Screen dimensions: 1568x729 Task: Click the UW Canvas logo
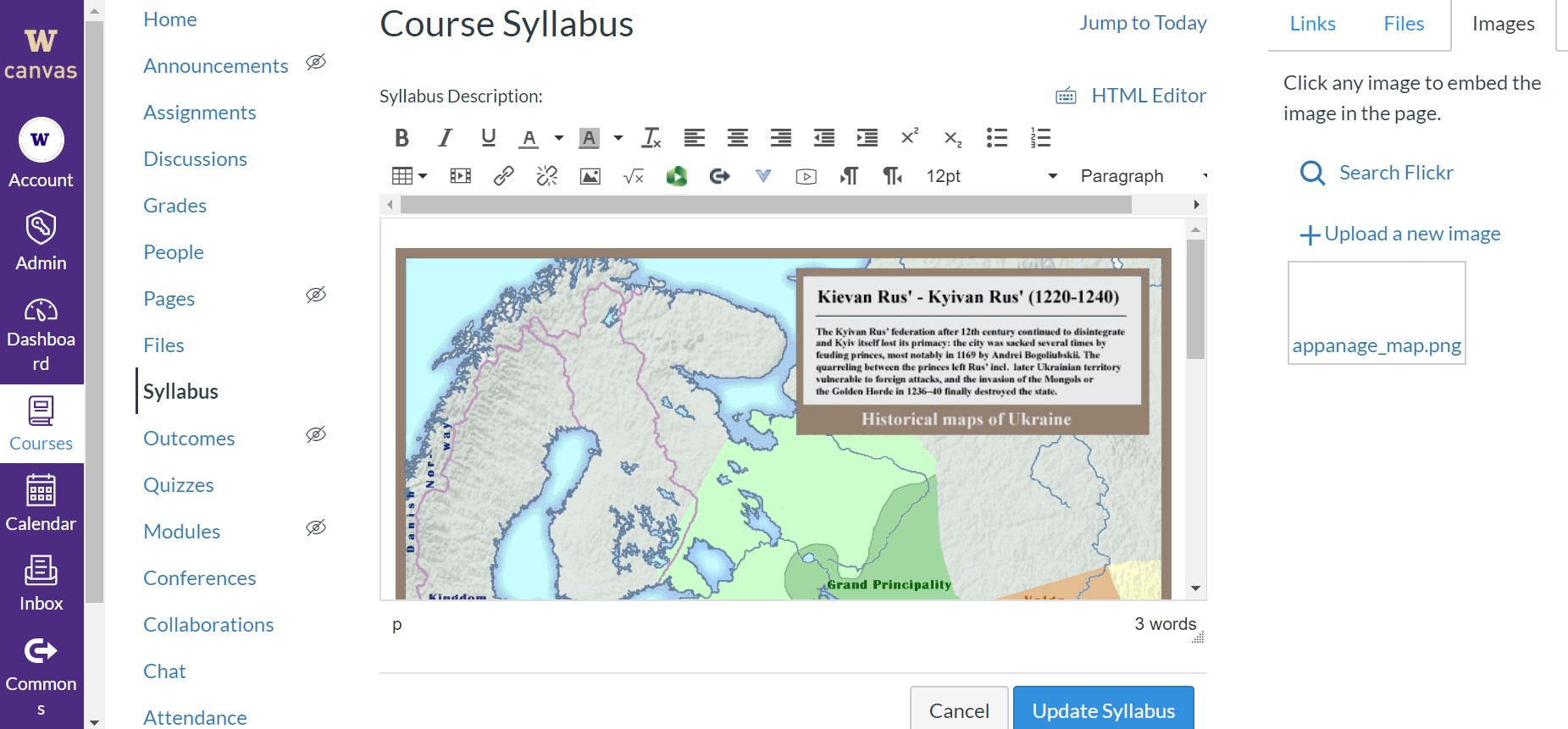click(x=41, y=52)
